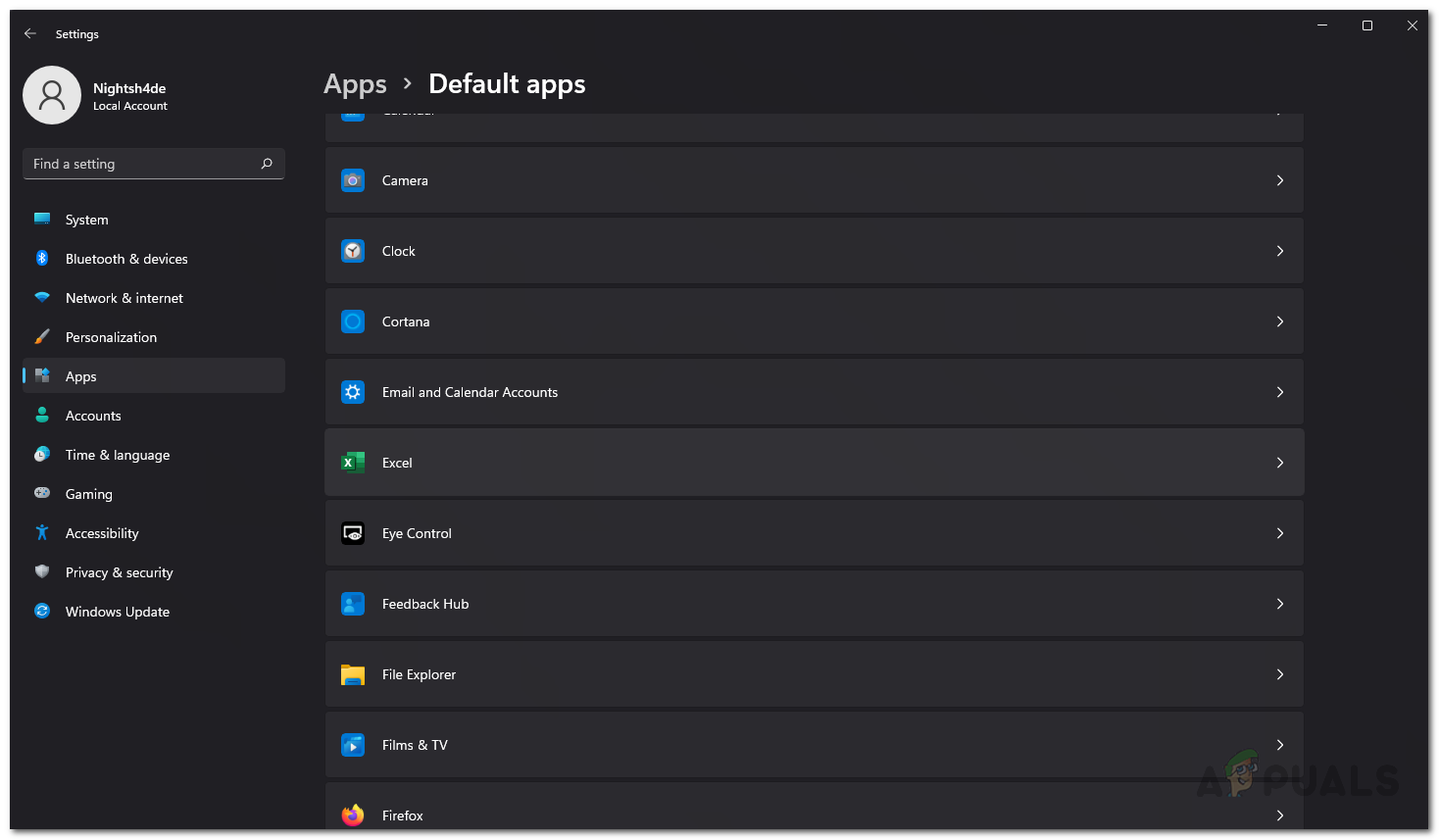Expand the Feedback Hub row chevron

coord(1280,604)
